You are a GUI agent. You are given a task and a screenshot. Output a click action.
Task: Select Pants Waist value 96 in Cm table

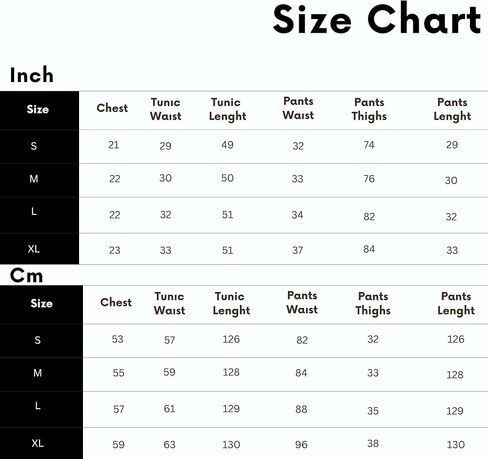coord(301,445)
